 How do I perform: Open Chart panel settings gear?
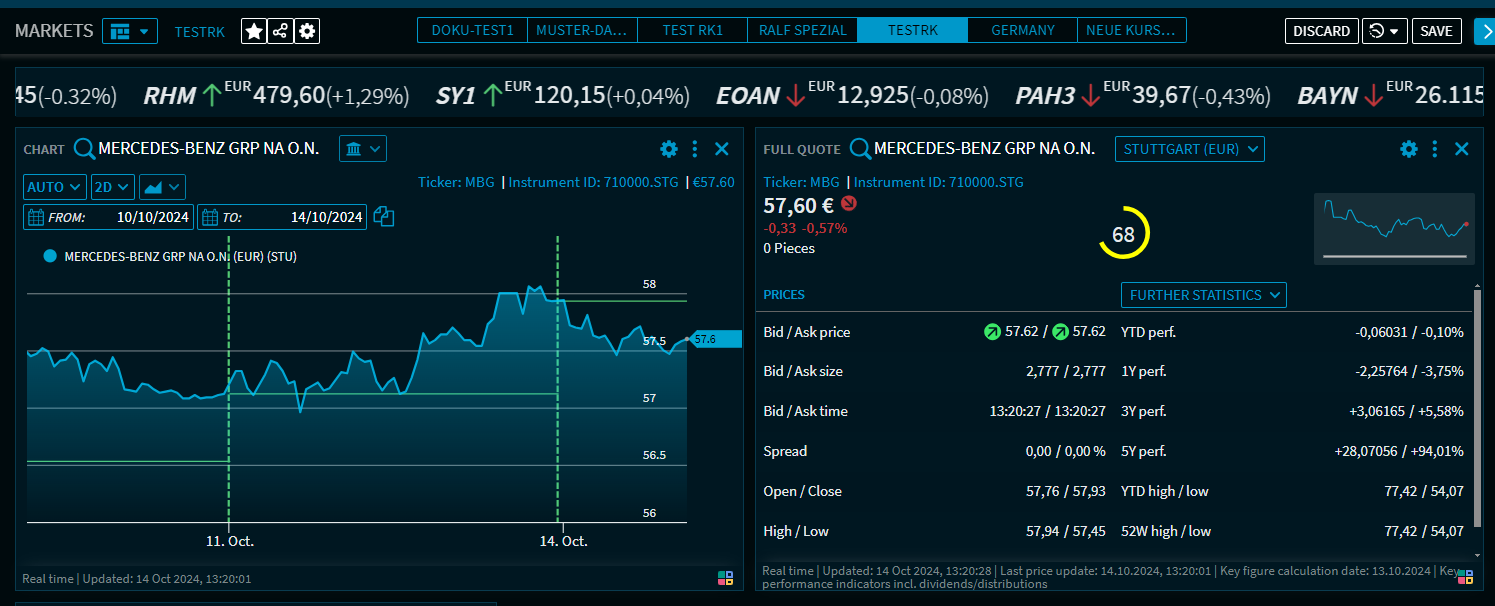tap(669, 149)
